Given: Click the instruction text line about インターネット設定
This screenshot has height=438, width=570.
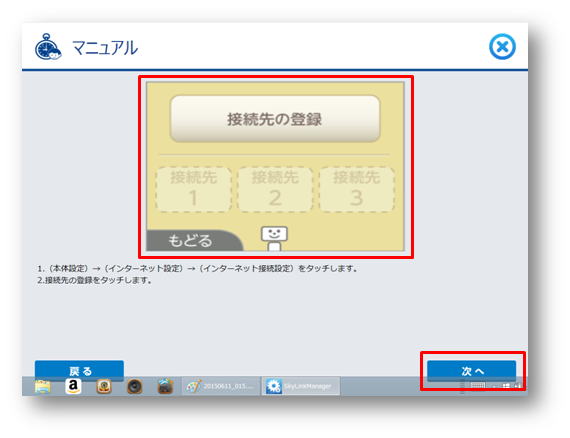Looking at the screenshot, I should [198, 269].
